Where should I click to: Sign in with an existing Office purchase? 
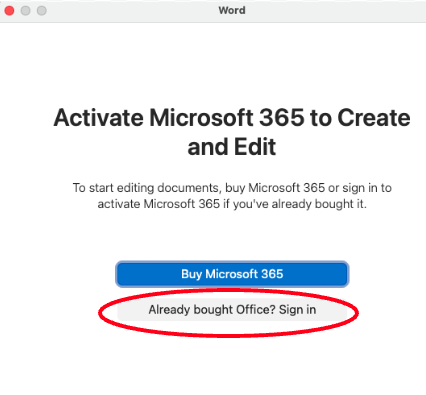[x=232, y=310]
